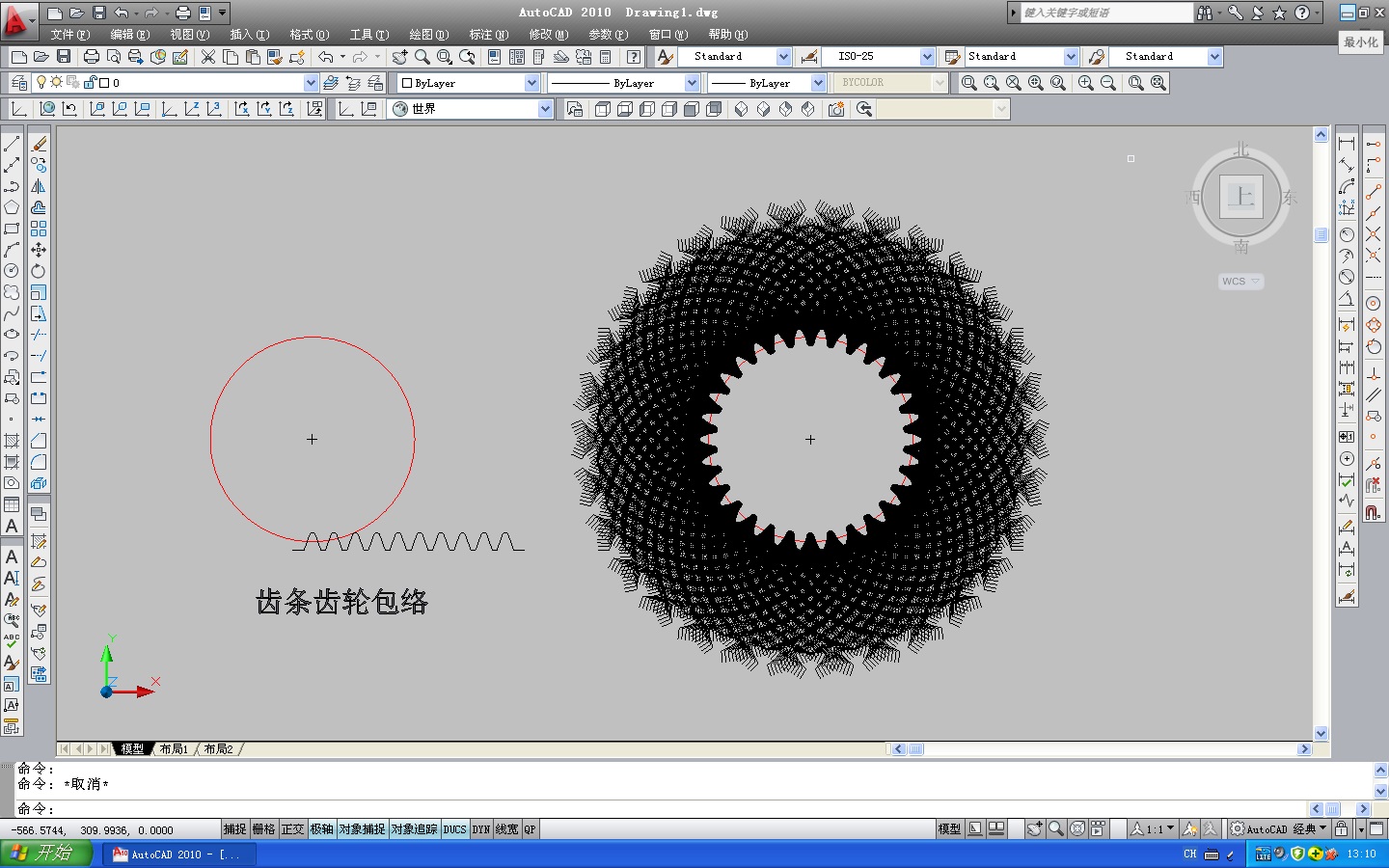Click the Undo arrow in standard toolbar
The image size is (1389, 868).
(326, 57)
